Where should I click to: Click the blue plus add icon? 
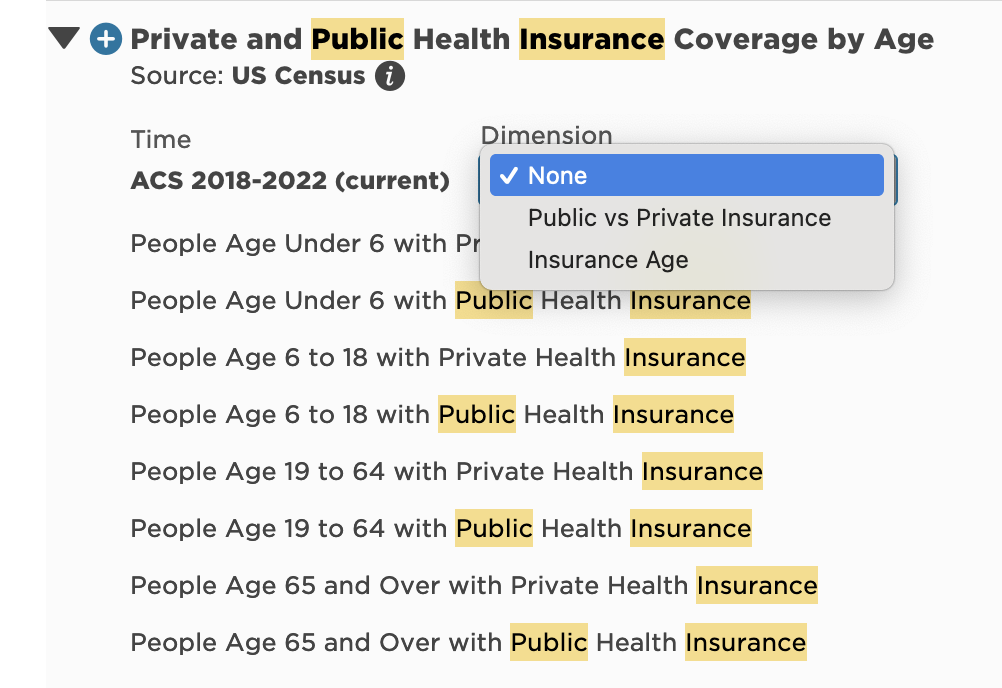(105, 39)
